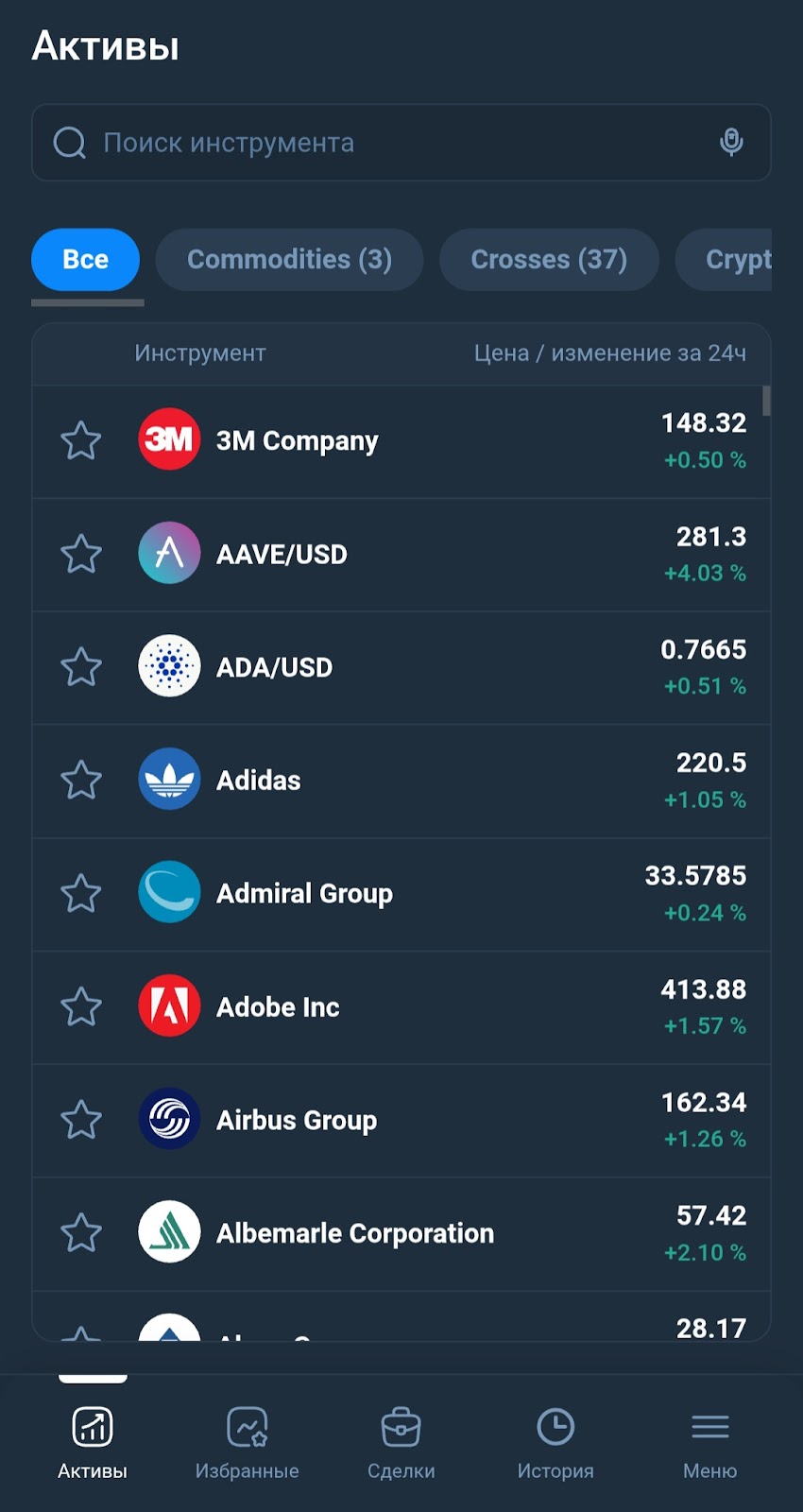Select the Commodities (3) filter tab

pos(289,259)
